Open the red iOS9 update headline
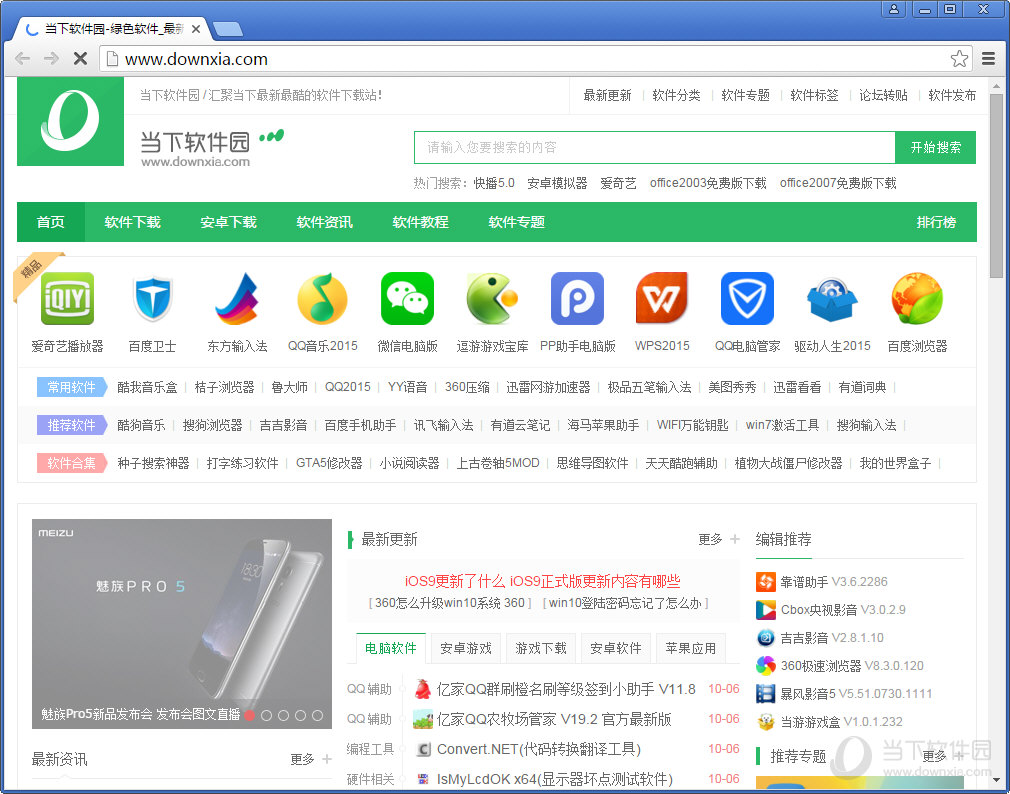The height and width of the screenshot is (794, 1010). (x=542, y=581)
